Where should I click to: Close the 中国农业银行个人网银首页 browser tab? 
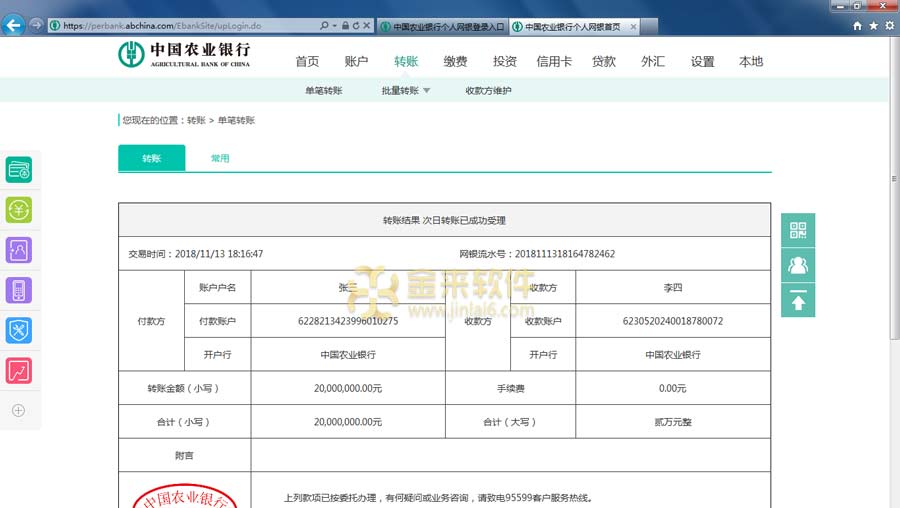coord(633,26)
